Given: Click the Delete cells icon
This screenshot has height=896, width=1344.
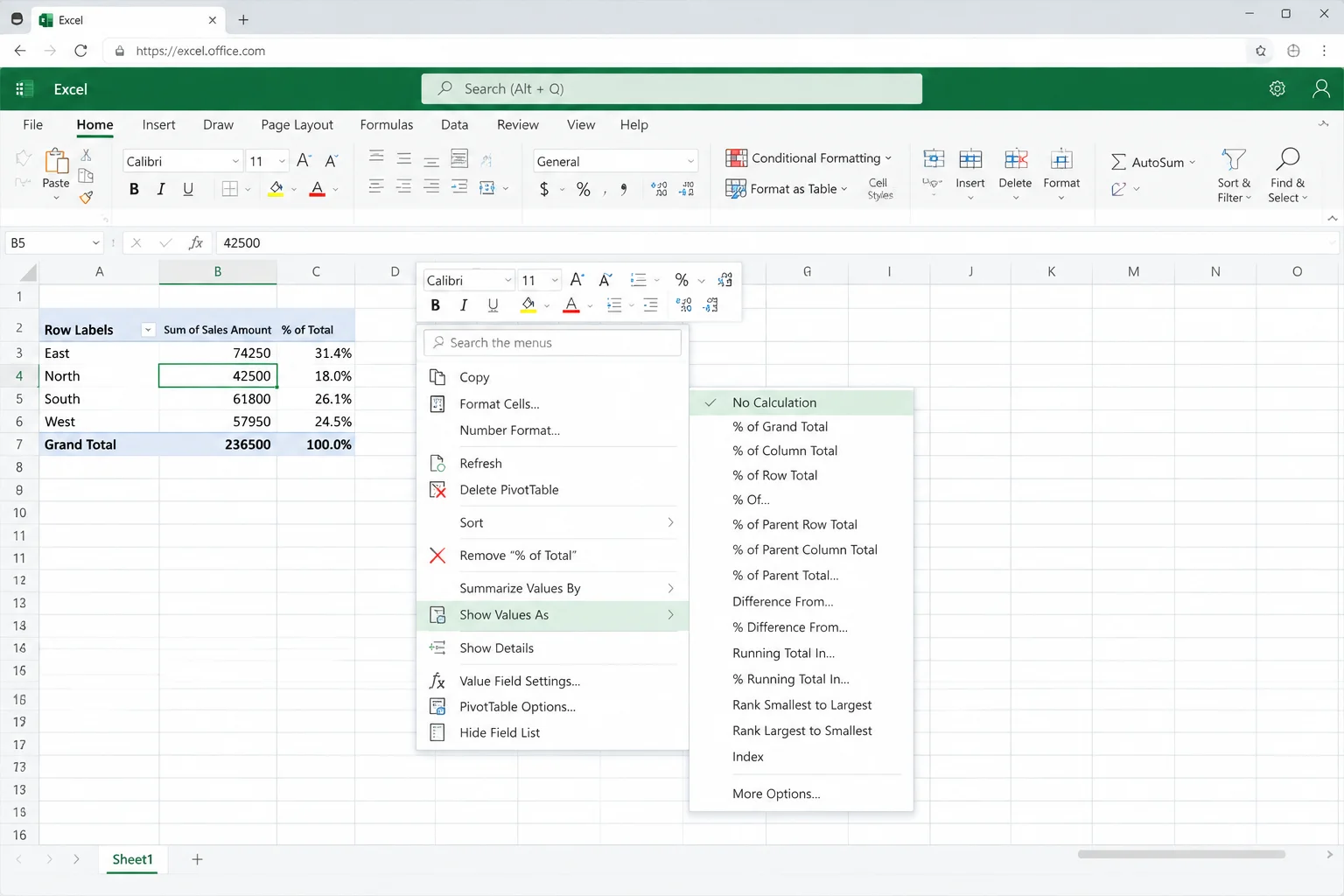Looking at the screenshot, I should 1016,159.
